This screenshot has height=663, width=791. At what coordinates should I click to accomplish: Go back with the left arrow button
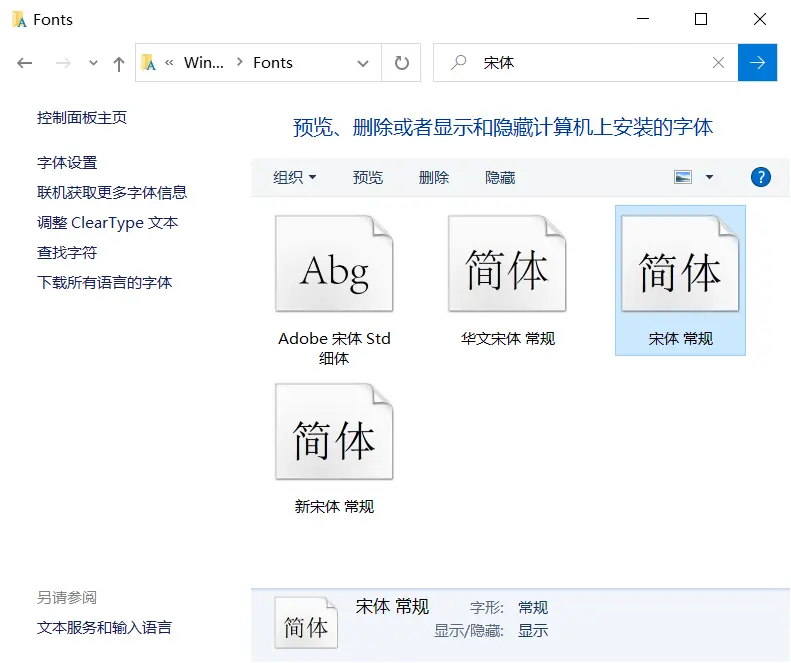coord(24,63)
